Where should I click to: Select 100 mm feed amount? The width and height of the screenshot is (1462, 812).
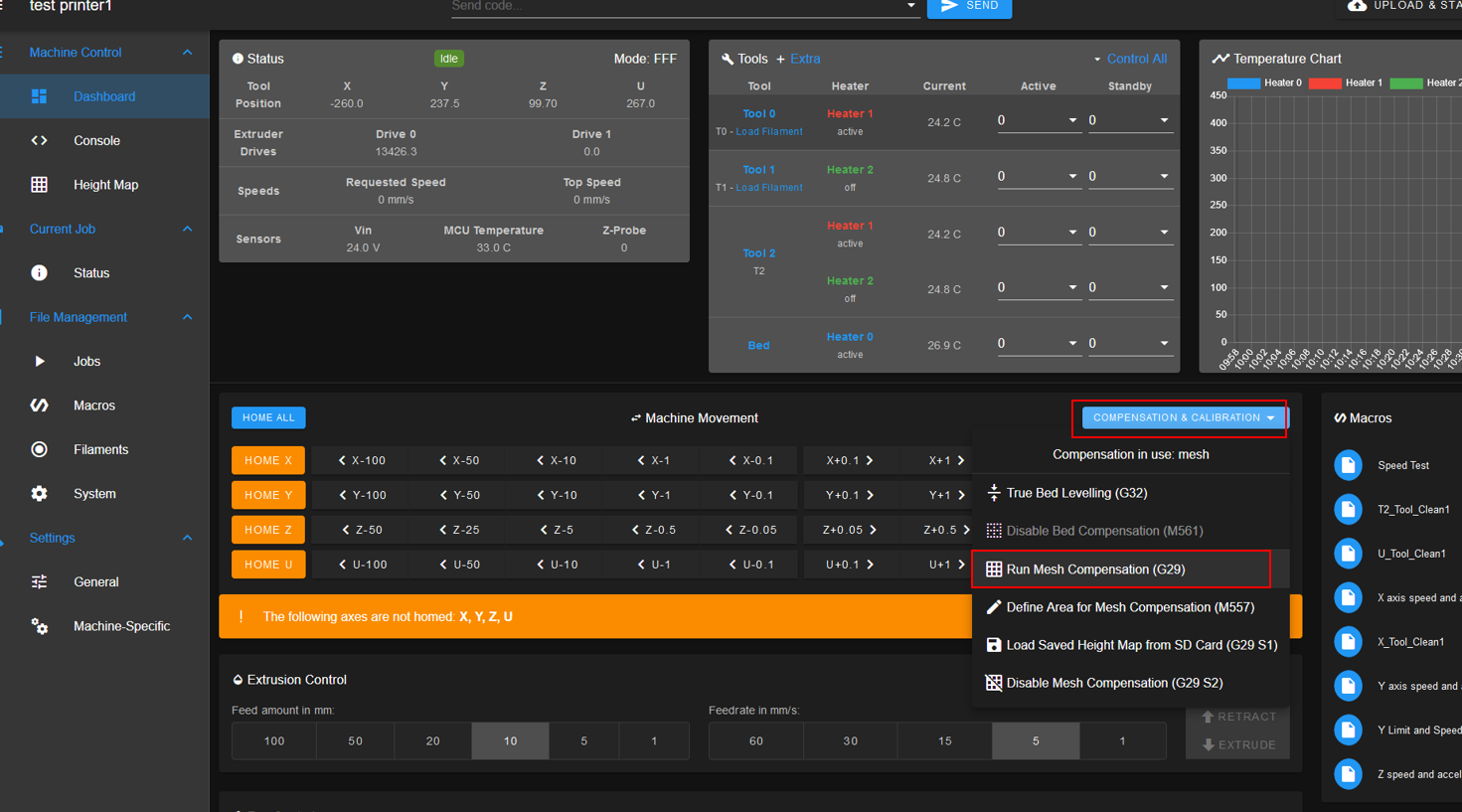pos(274,741)
